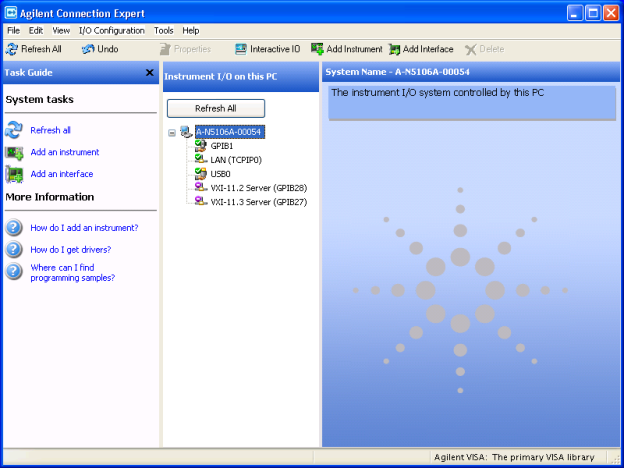
Task: Click the Add an interface link
Action: pyautogui.click(x=62, y=174)
